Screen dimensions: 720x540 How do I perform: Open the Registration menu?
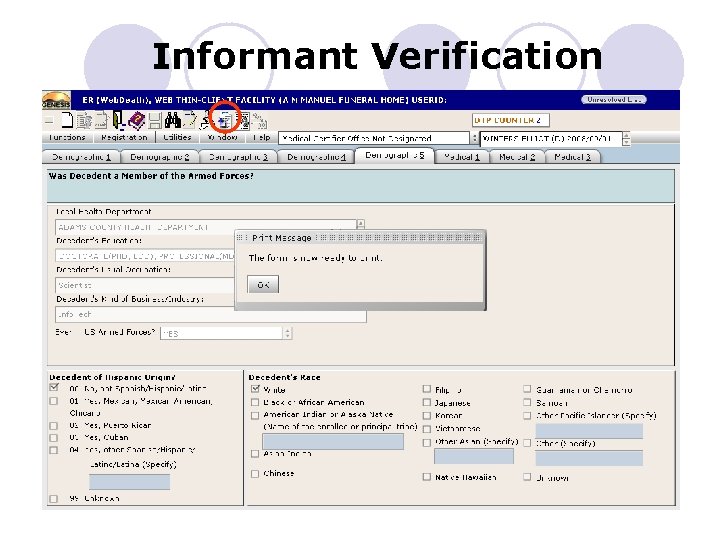pyautogui.click(x=124, y=137)
